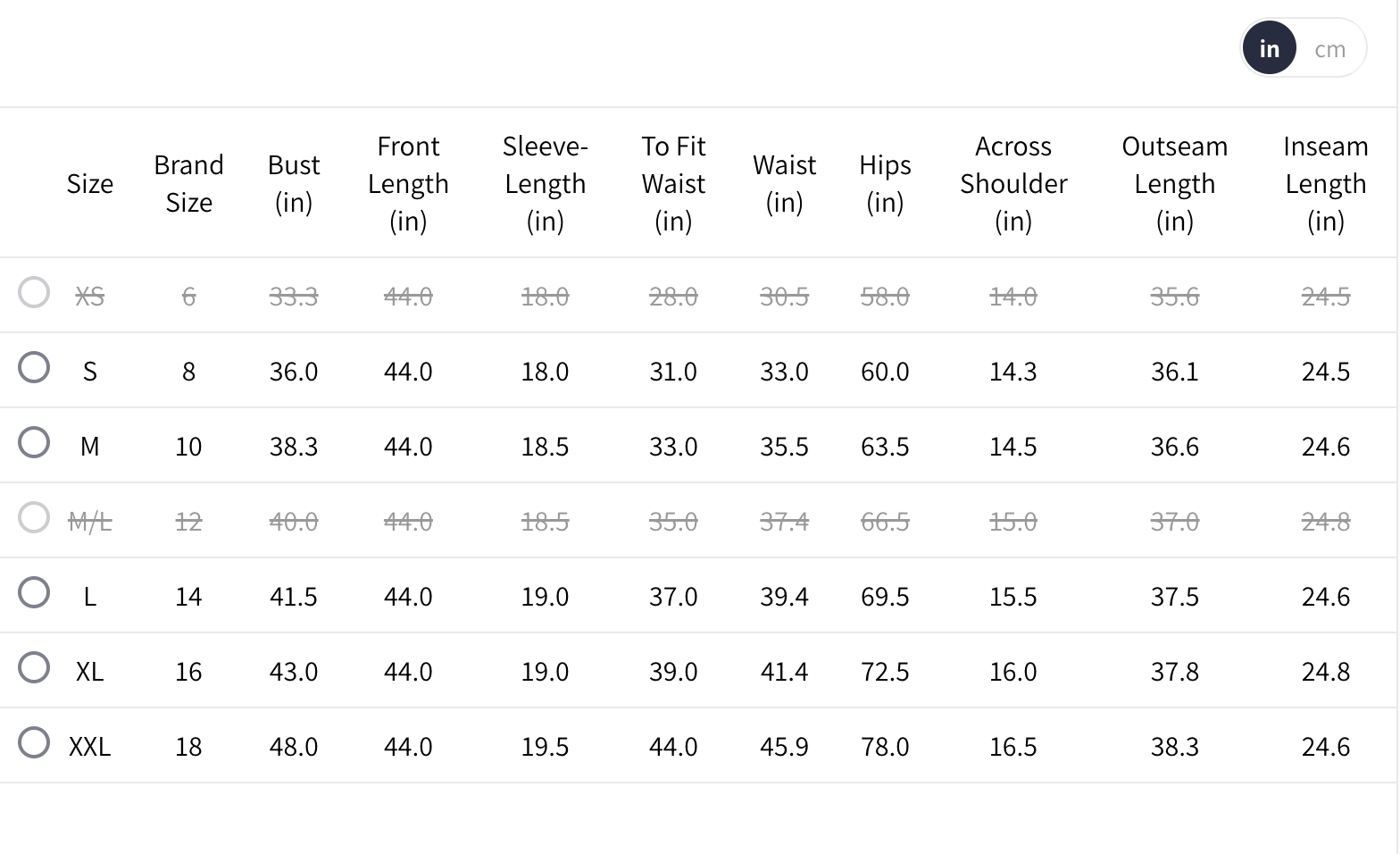The height and width of the screenshot is (854, 1400).
Task: Select XXL size radio button
Action: coord(34,742)
